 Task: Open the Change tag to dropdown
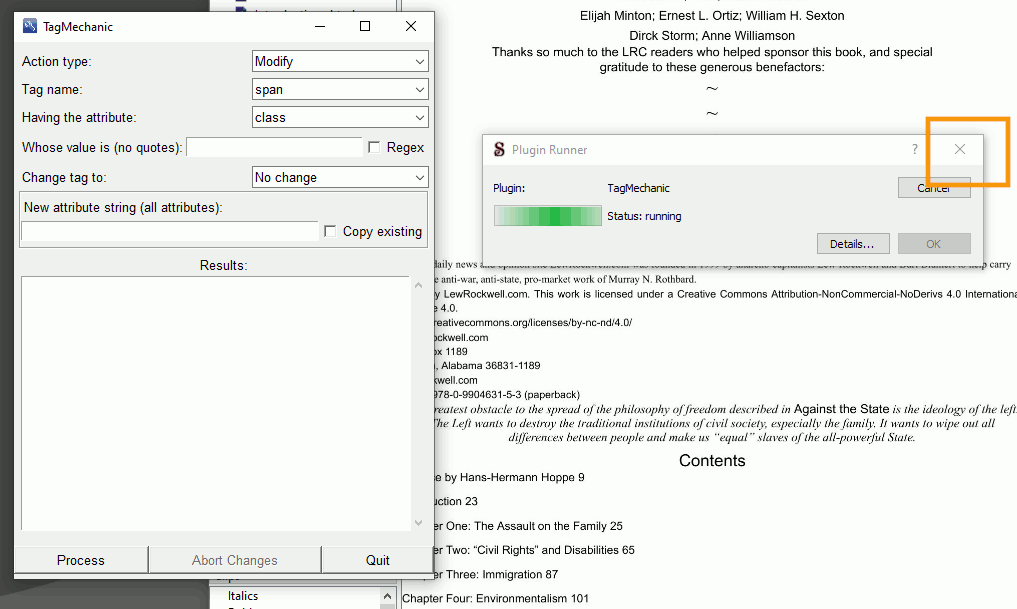click(x=340, y=178)
